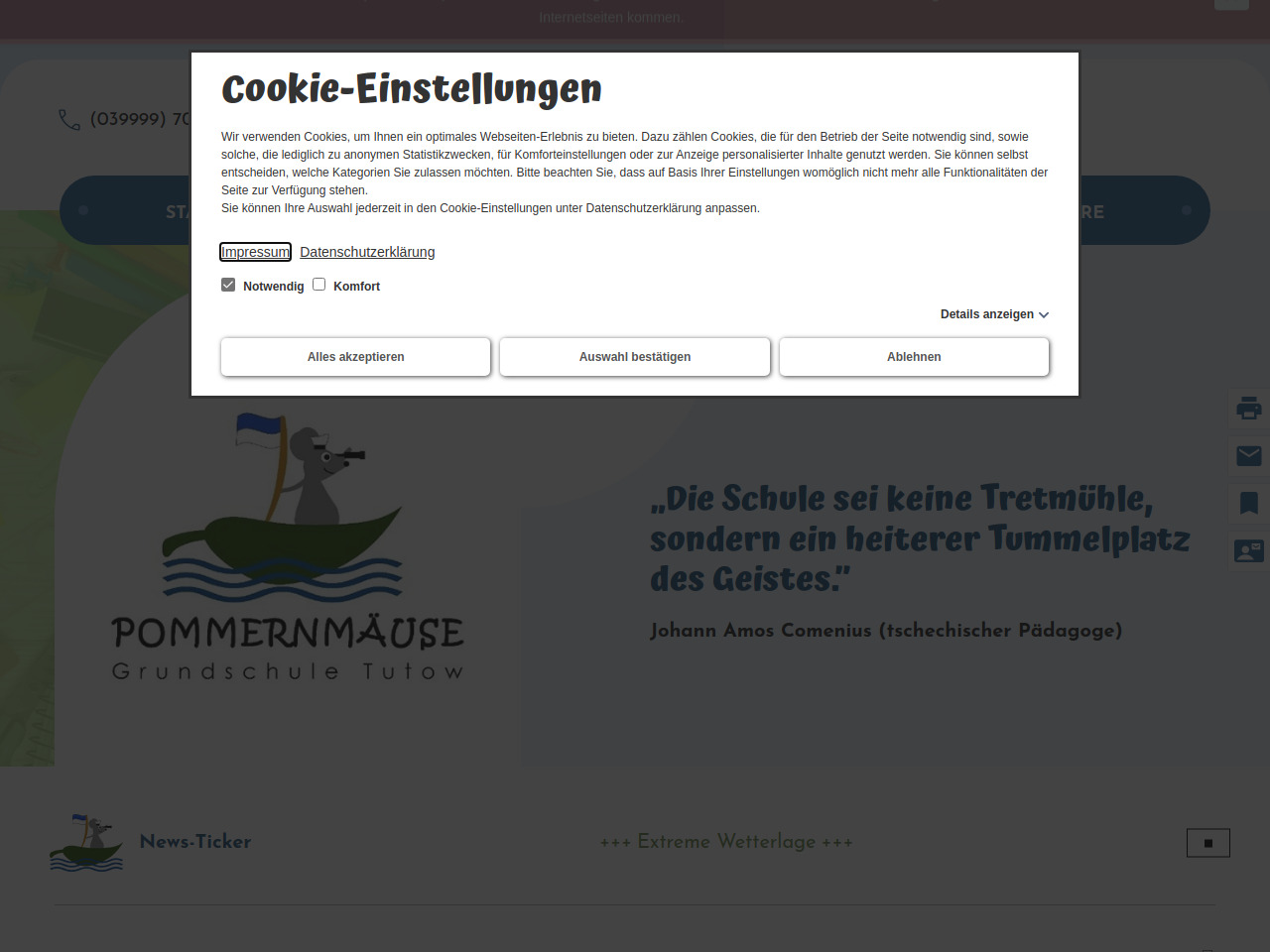The width and height of the screenshot is (1270, 952).
Task: Click the envelope mail icon
Action: (1248, 455)
